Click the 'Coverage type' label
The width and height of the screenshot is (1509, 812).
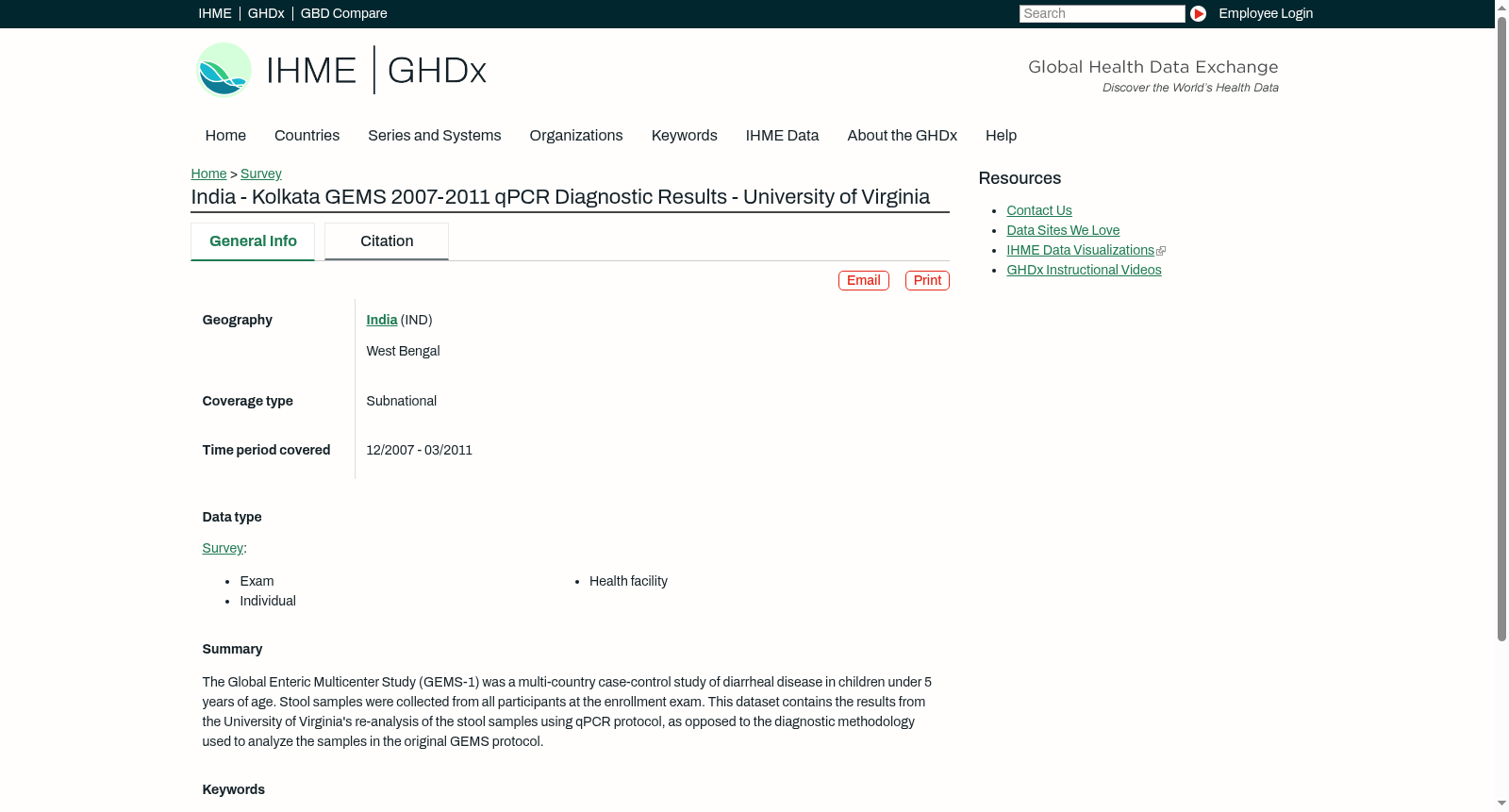coord(247,402)
